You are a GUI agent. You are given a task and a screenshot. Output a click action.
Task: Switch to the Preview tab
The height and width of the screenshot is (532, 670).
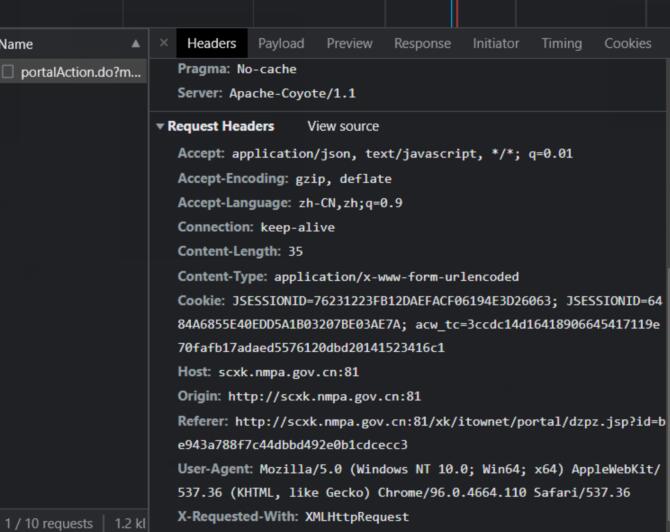[x=349, y=44]
